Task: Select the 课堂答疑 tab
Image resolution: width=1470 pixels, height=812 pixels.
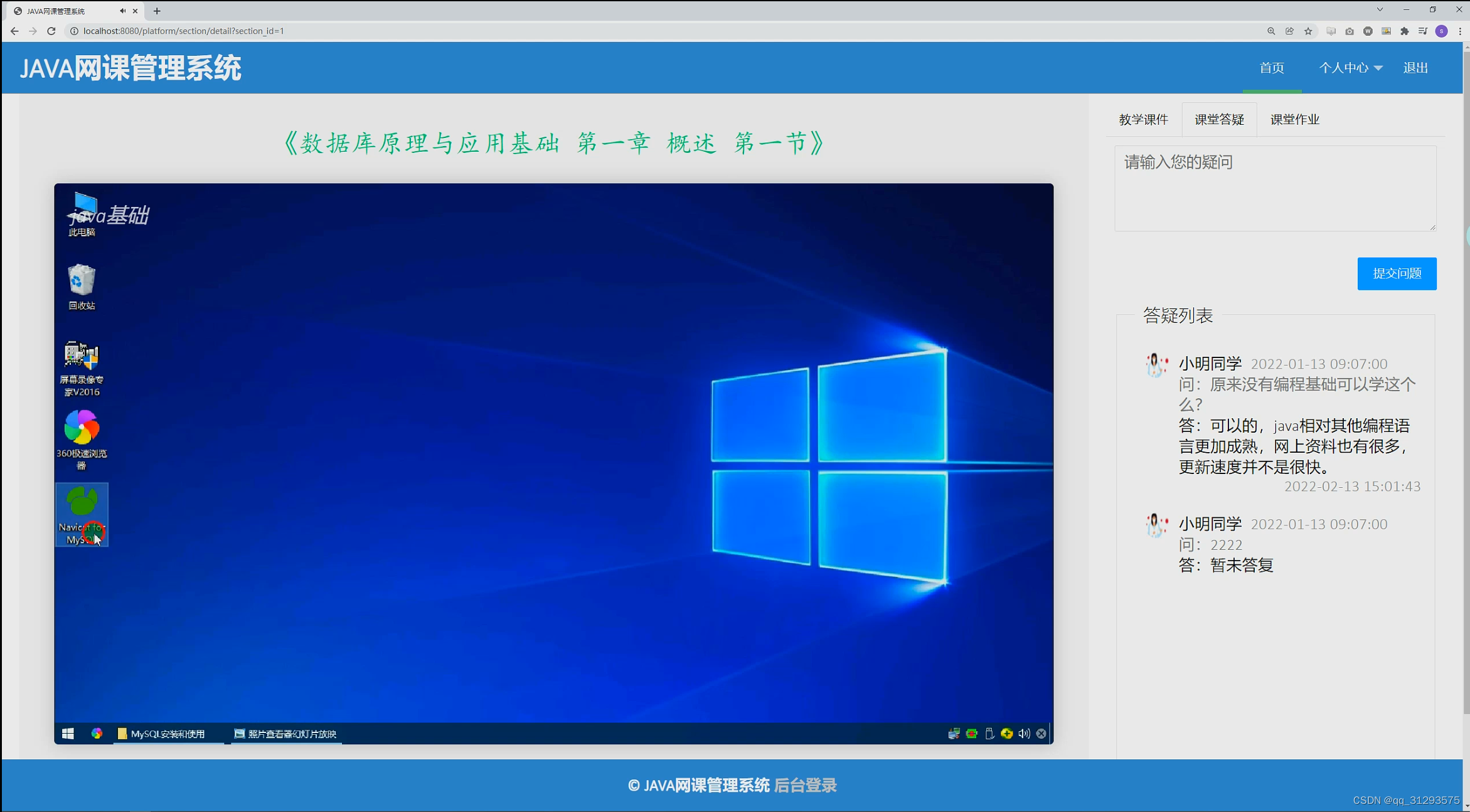Action: click(1219, 119)
